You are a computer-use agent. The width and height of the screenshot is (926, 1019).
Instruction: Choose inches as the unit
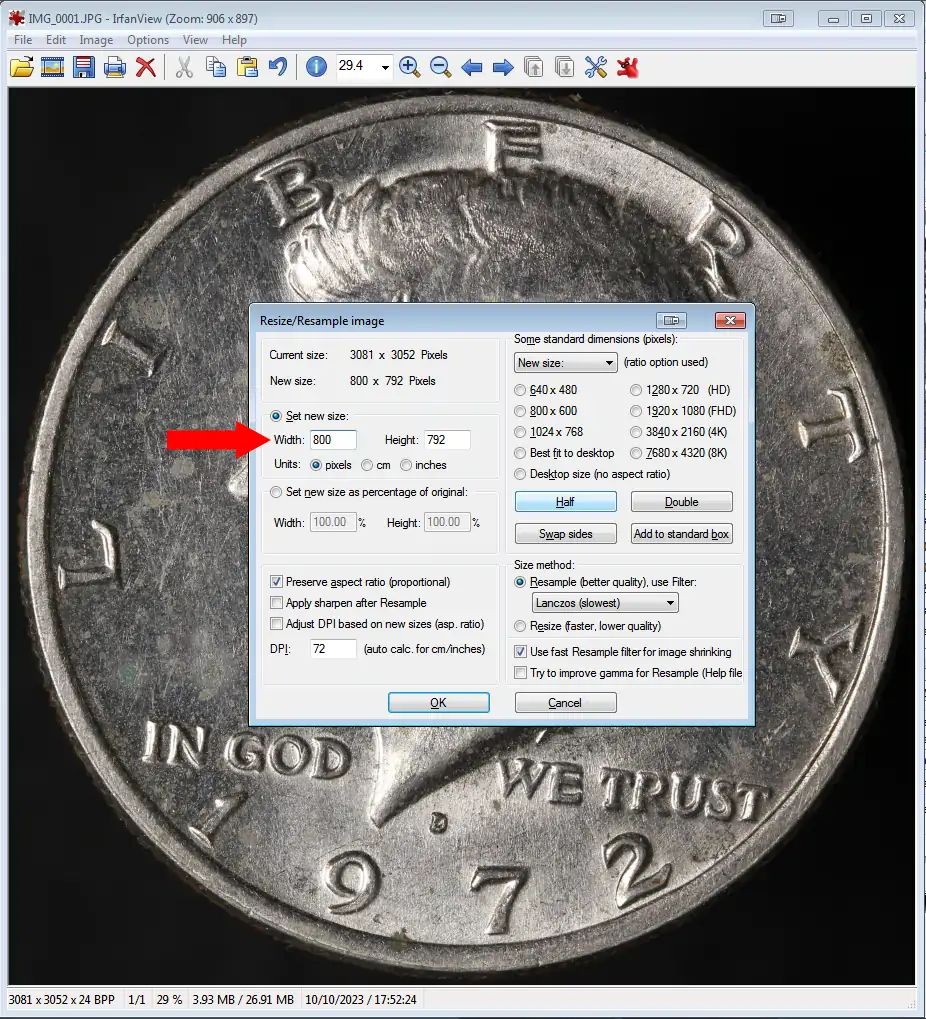pos(406,465)
